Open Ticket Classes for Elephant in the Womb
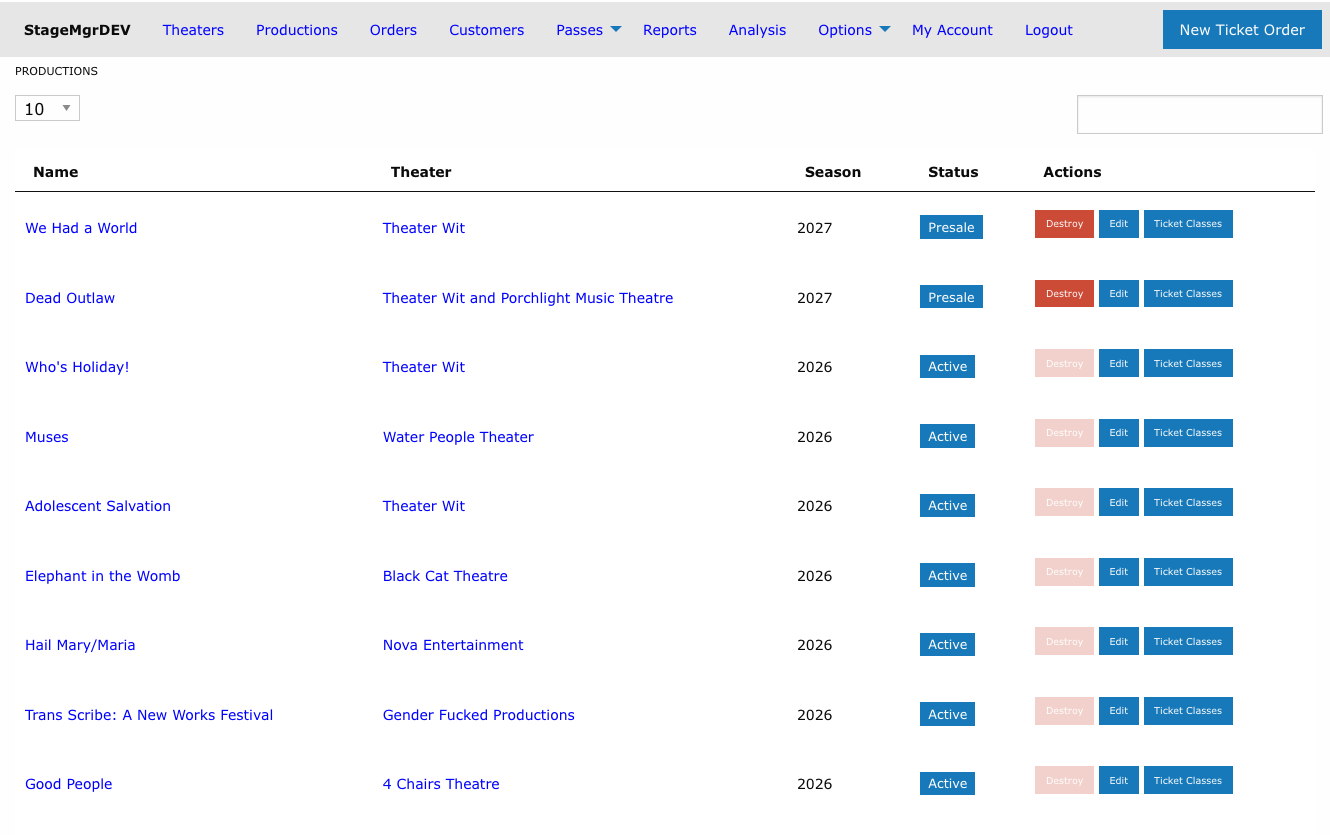 1188,572
